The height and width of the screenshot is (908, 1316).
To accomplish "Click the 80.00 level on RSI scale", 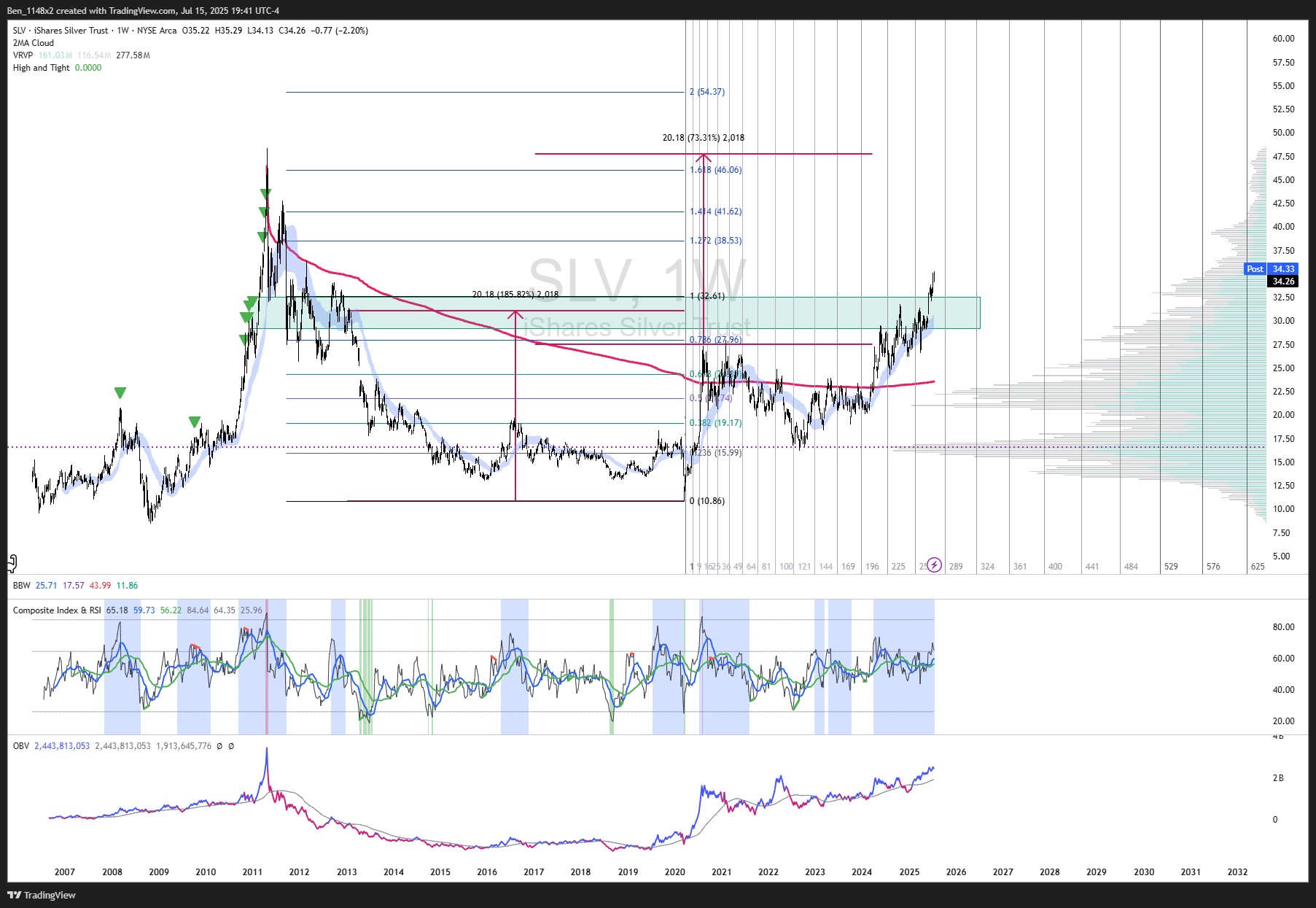I will point(1283,627).
